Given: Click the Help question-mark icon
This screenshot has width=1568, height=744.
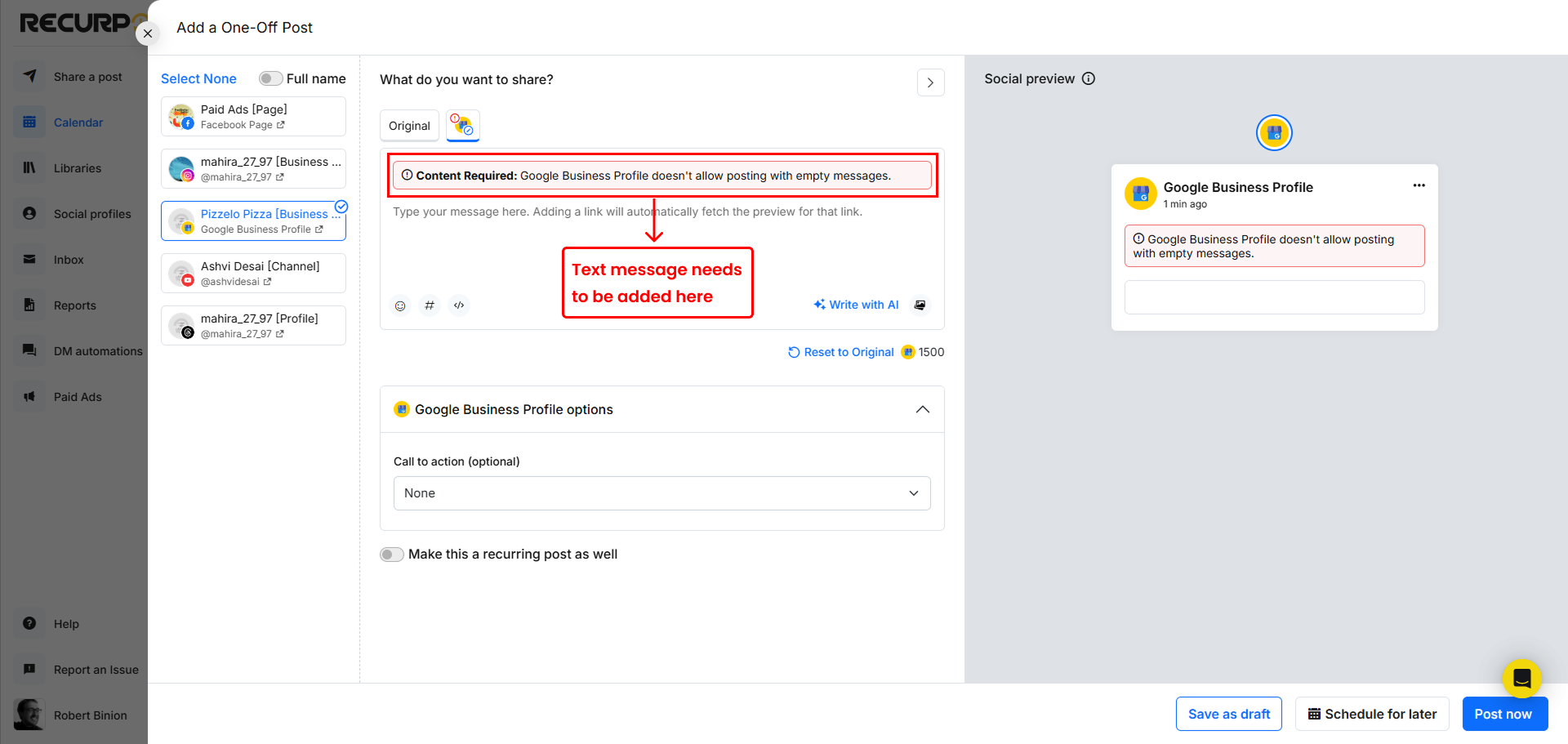Looking at the screenshot, I should click(29, 623).
